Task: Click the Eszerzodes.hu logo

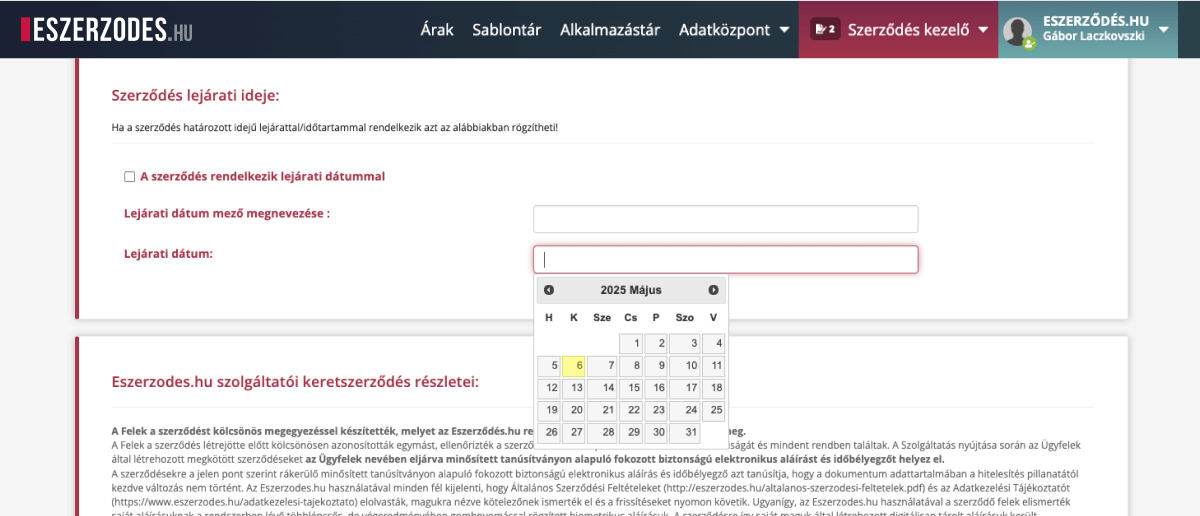Action: tap(106, 29)
